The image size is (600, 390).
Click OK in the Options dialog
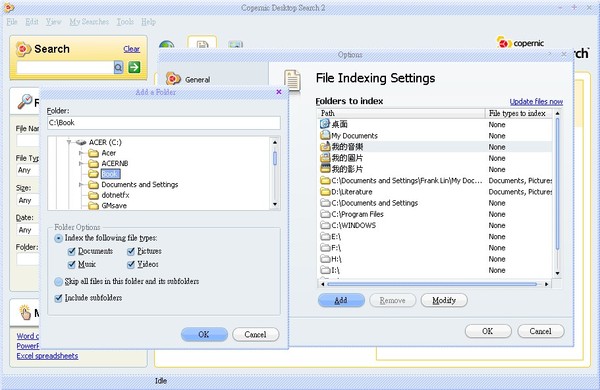click(x=488, y=331)
